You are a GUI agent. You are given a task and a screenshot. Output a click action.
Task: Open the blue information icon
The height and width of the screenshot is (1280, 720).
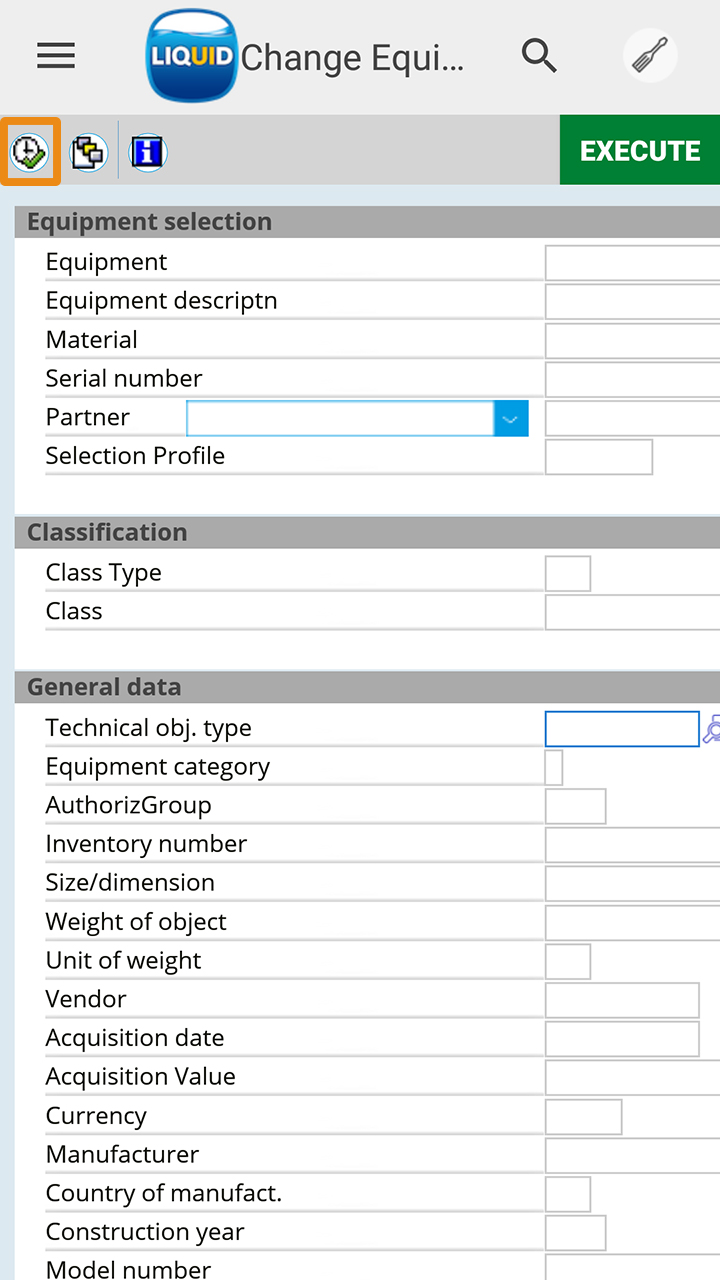click(x=148, y=152)
